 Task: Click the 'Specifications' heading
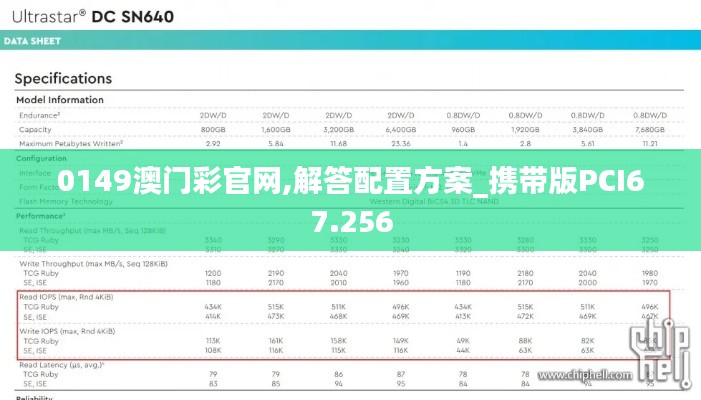click(63, 79)
